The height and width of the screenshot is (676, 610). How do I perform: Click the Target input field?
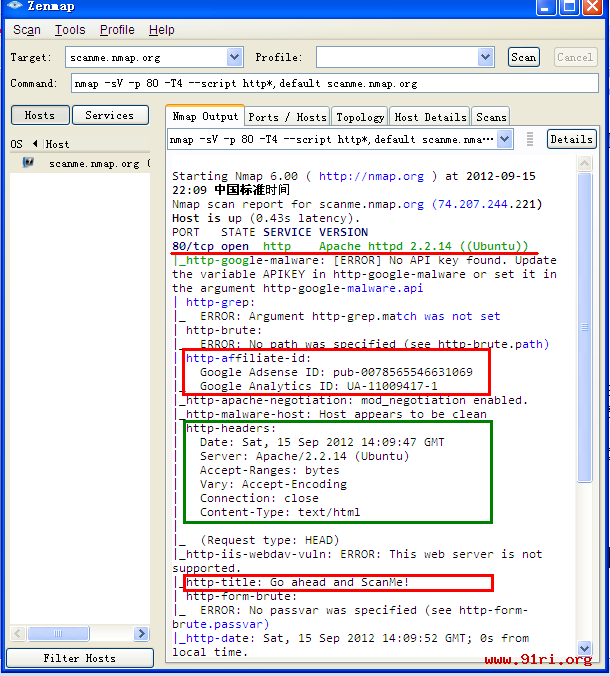point(147,57)
